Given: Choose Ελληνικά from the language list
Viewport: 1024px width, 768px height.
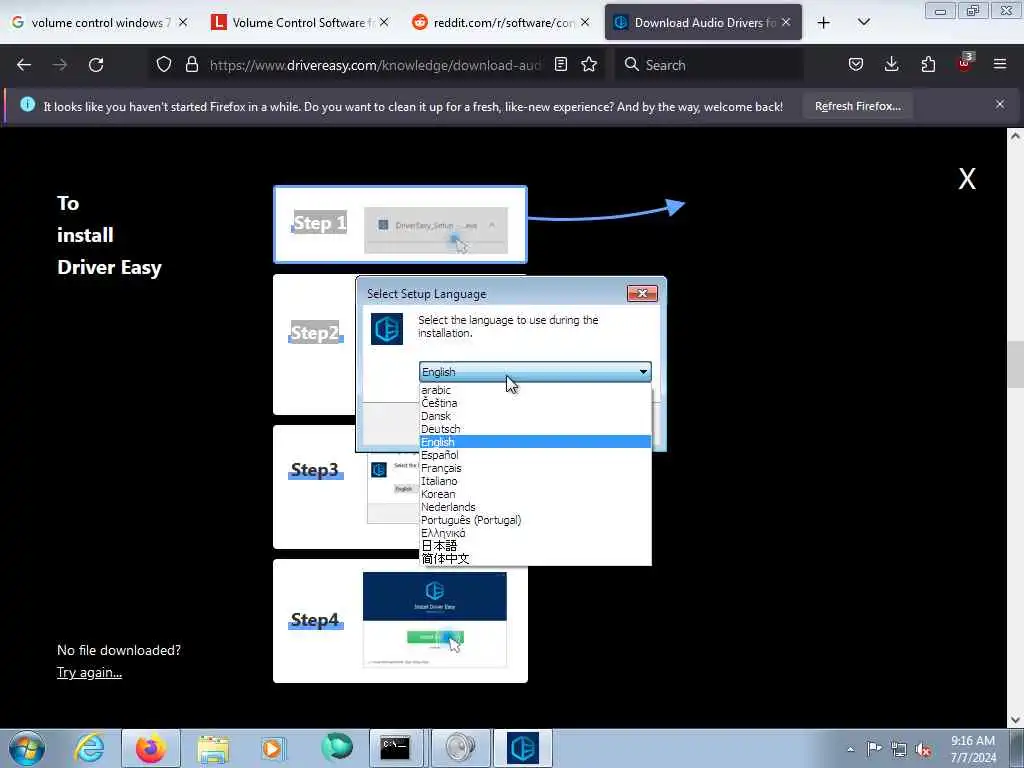Looking at the screenshot, I should [x=535, y=534].
